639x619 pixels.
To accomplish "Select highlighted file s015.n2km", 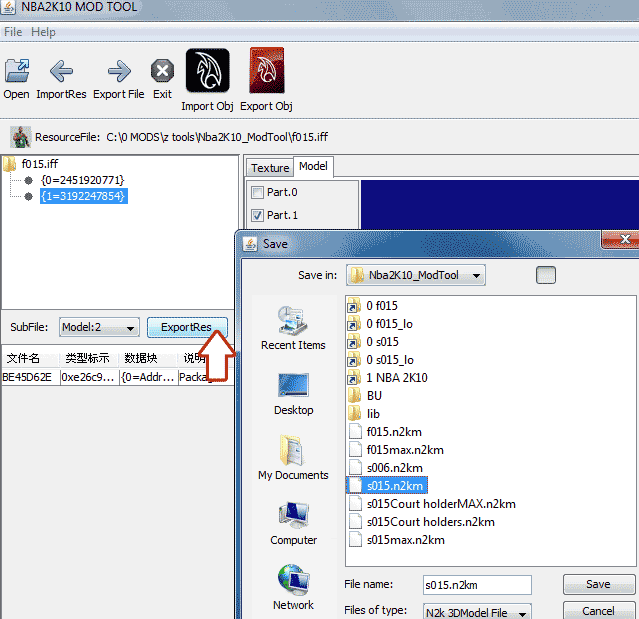I will tap(387, 486).
